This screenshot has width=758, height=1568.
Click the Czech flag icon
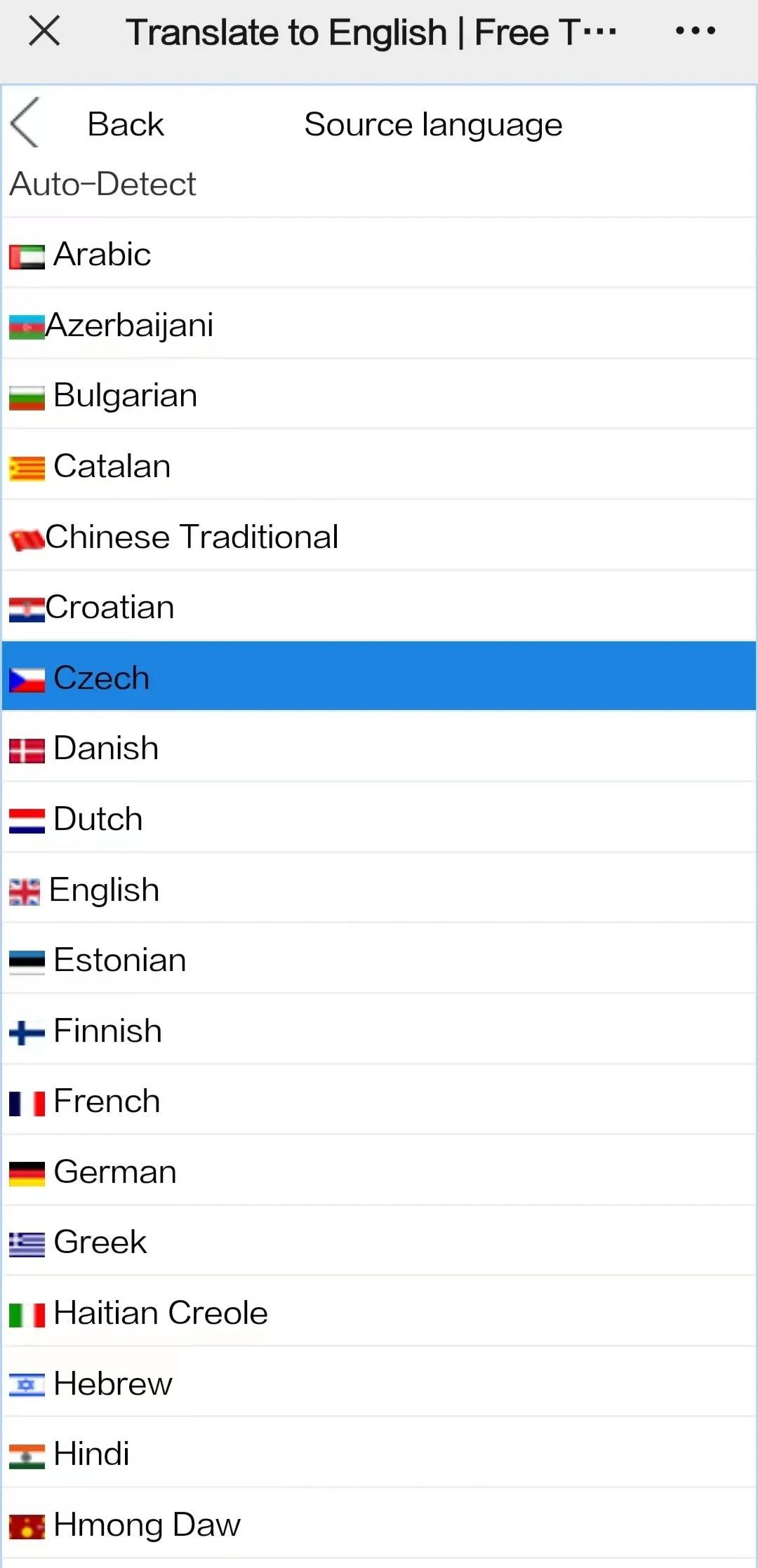pos(26,678)
